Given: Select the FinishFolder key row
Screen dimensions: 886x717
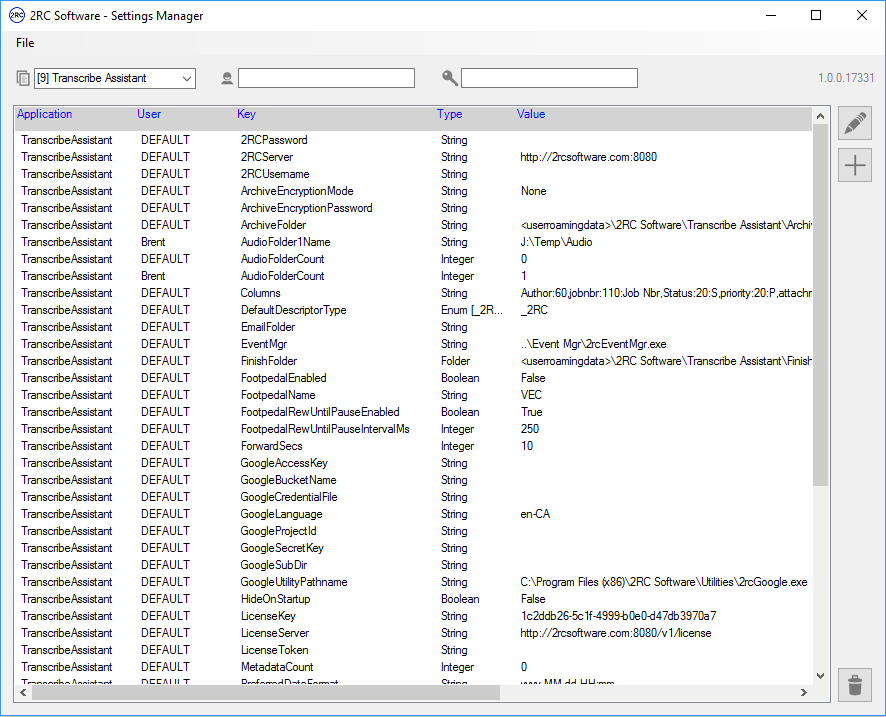Looking at the screenshot, I should (413, 361).
